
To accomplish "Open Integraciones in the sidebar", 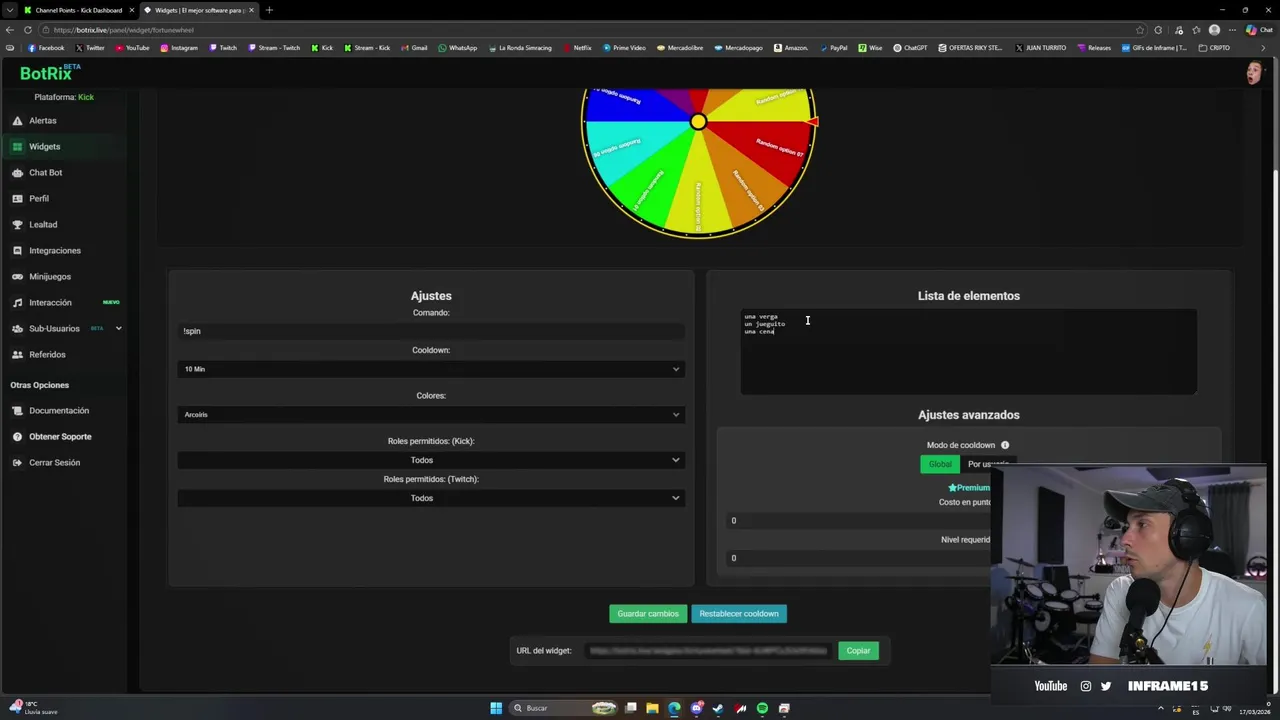I will tap(55, 250).
